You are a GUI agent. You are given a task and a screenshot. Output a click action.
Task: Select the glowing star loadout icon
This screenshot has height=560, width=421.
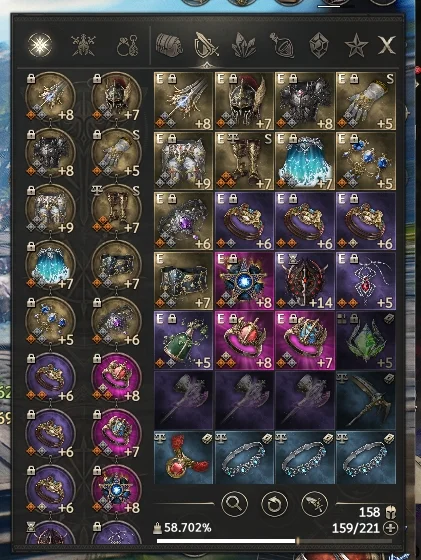pyautogui.click(x=40, y=45)
